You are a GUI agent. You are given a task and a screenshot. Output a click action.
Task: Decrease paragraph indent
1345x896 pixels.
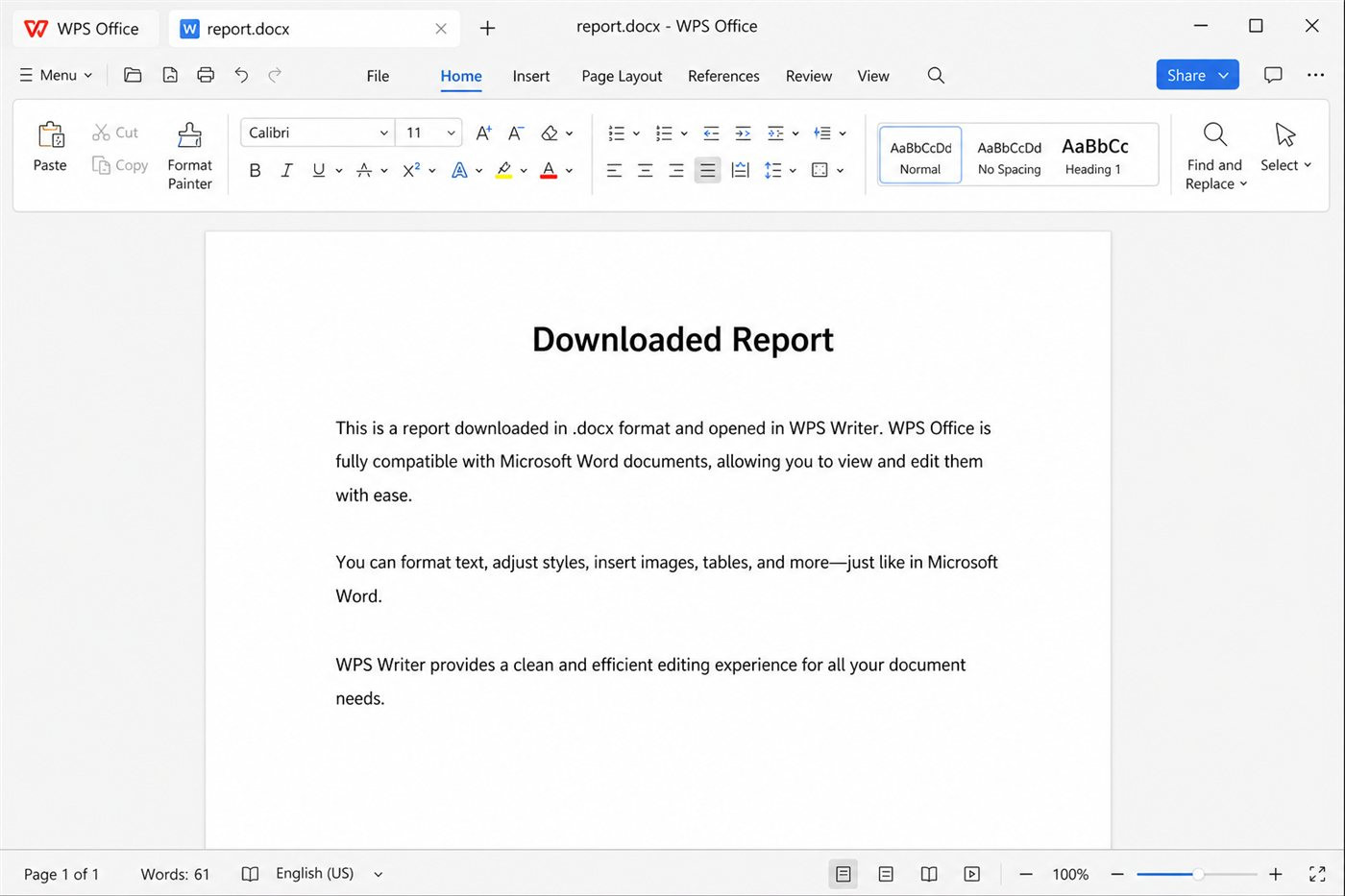click(711, 133)
